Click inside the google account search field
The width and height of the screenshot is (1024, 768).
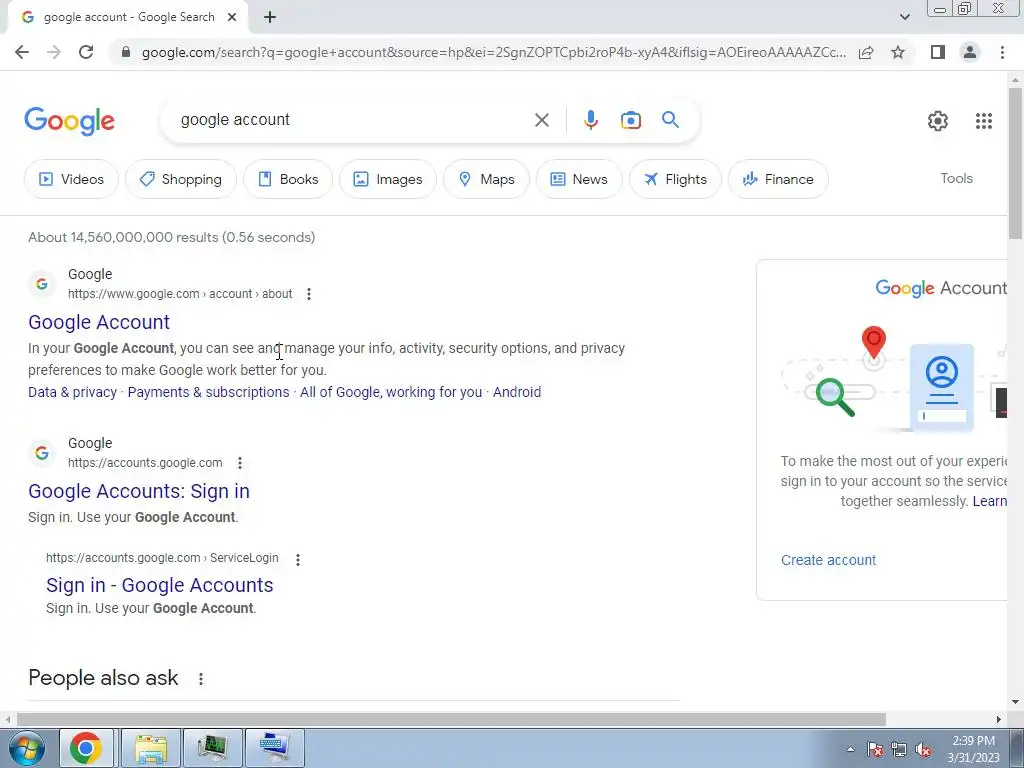(x=353, y=120)
